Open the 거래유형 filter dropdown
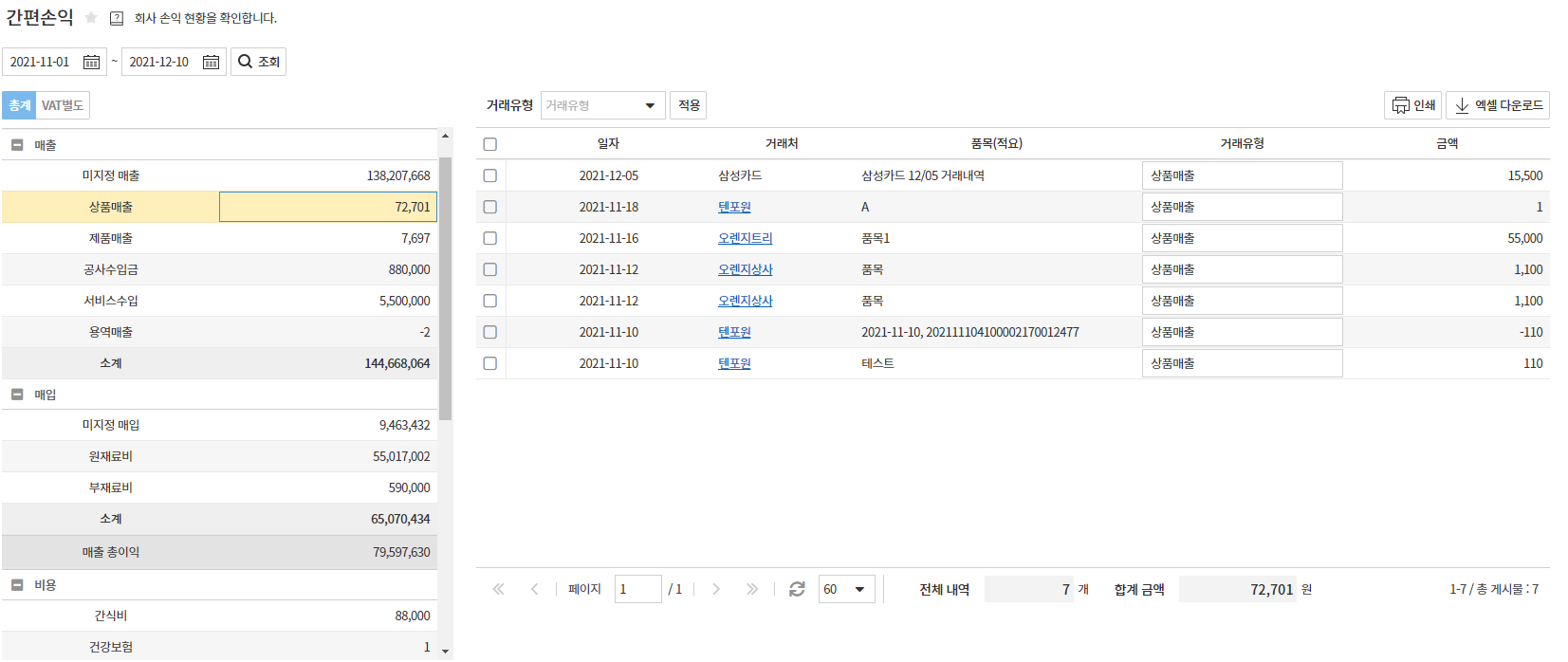This screenshot has width=1568, height=662. click(602, 105)
